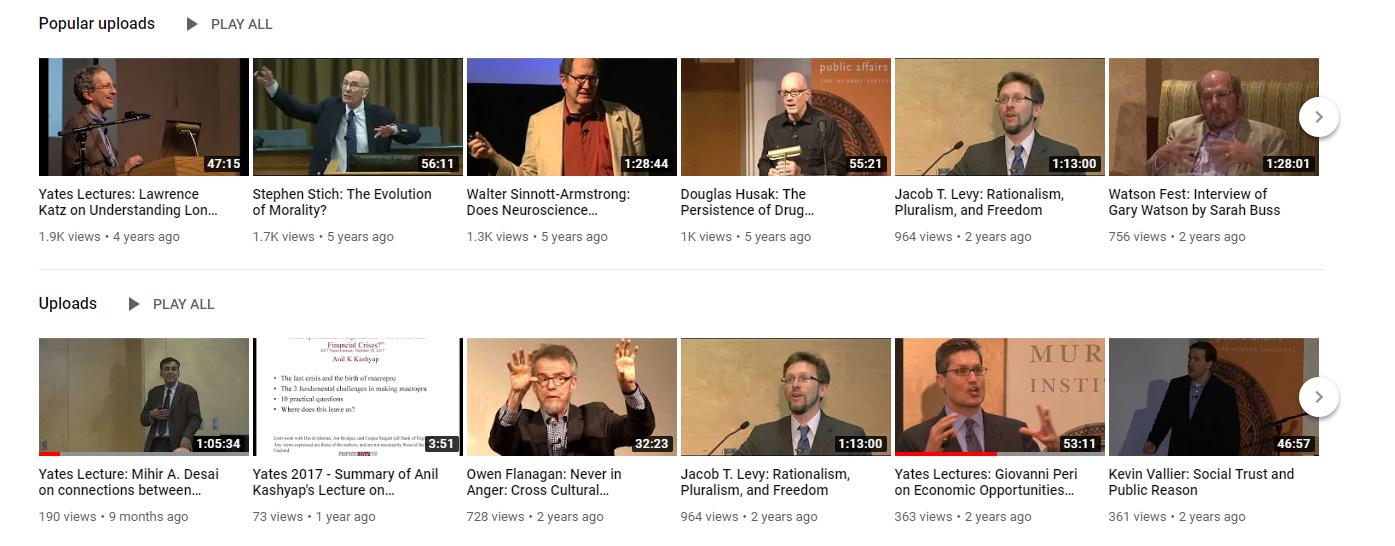Viewport: 1395px width, 546px height.
Task: Open the Uploads section heading
Action: pos(68,303)
